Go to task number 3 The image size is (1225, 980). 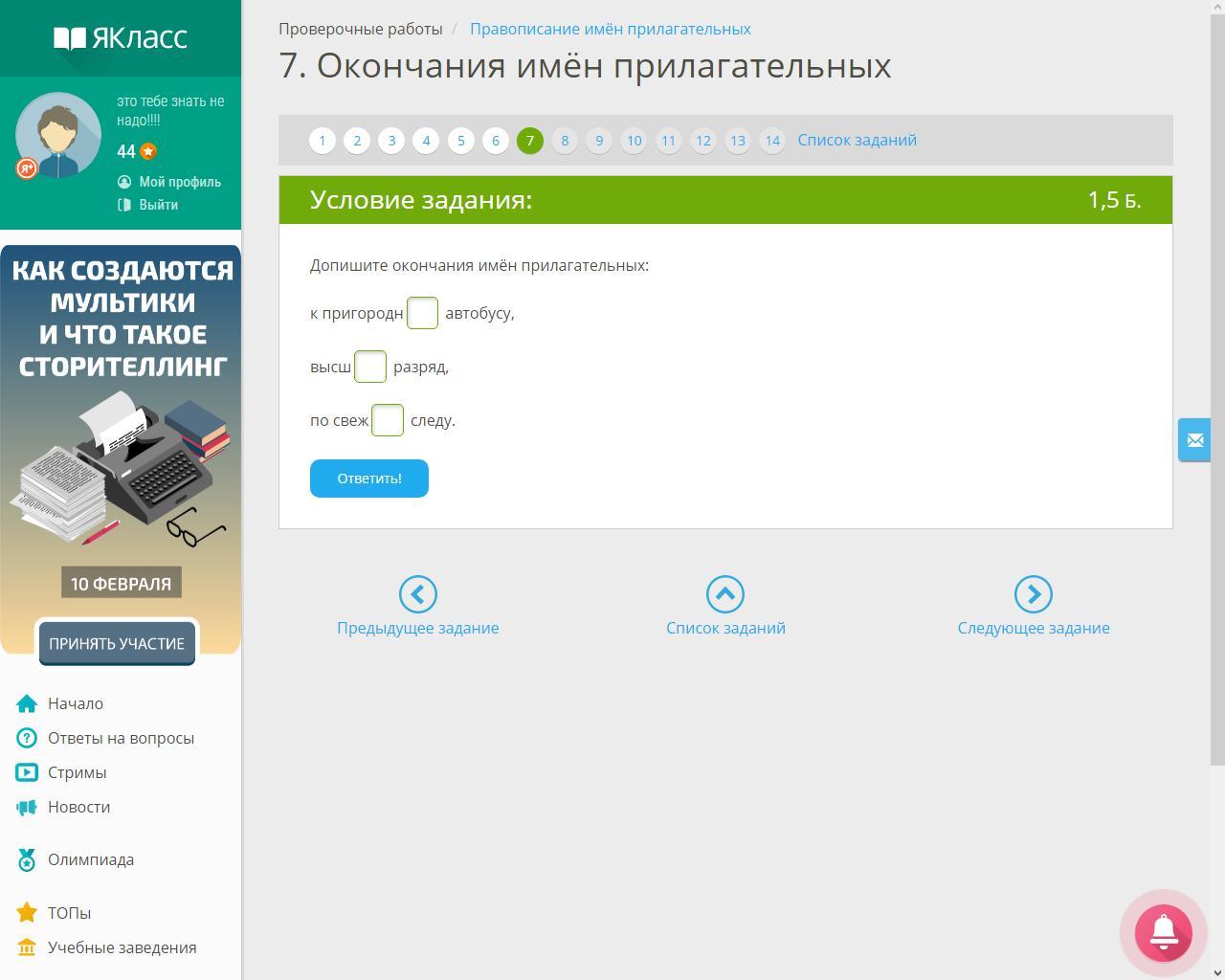pos(391,141)
